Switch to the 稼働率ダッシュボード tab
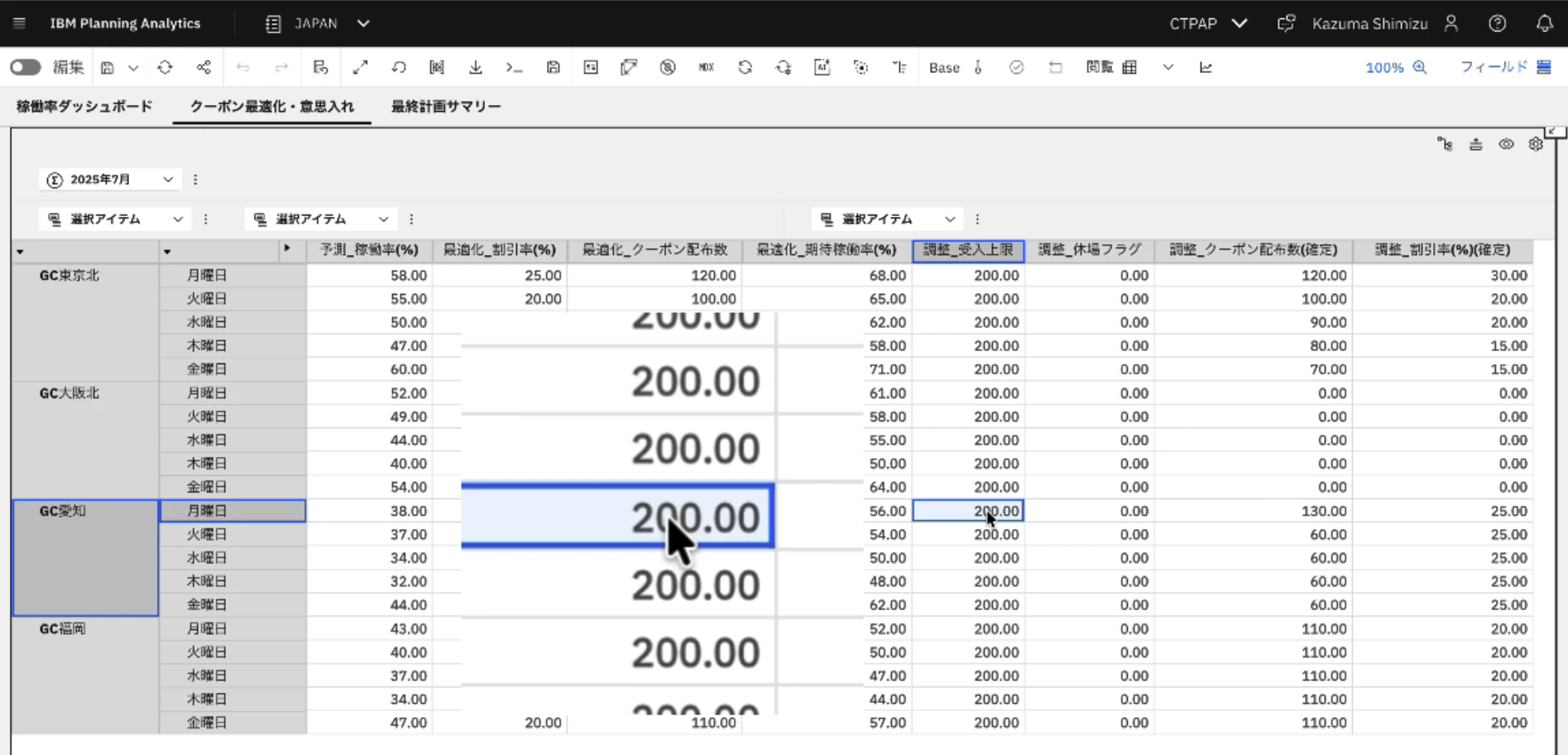 click(84, 106)
